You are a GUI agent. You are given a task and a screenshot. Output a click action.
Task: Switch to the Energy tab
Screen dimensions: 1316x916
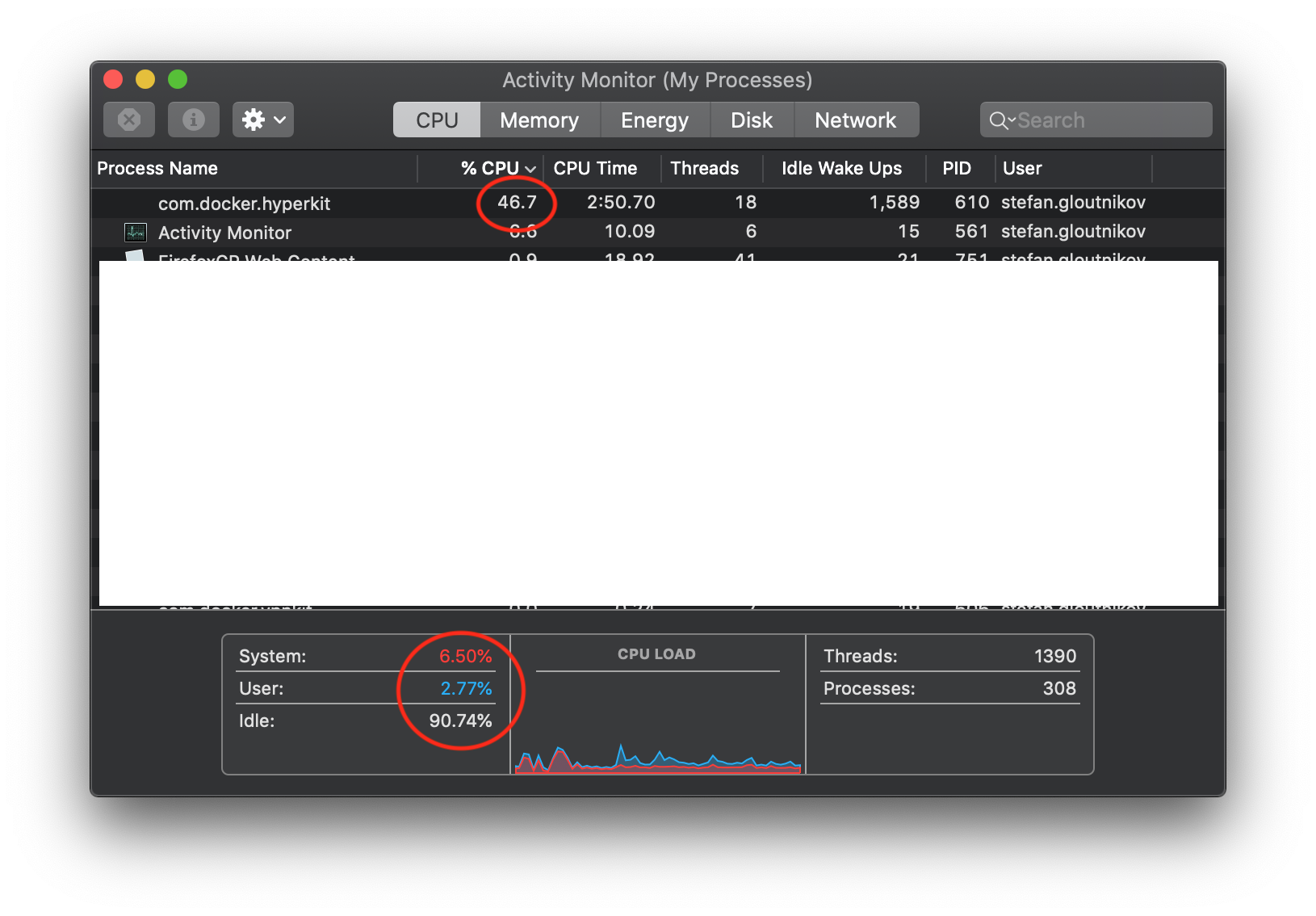pos(654,120)
